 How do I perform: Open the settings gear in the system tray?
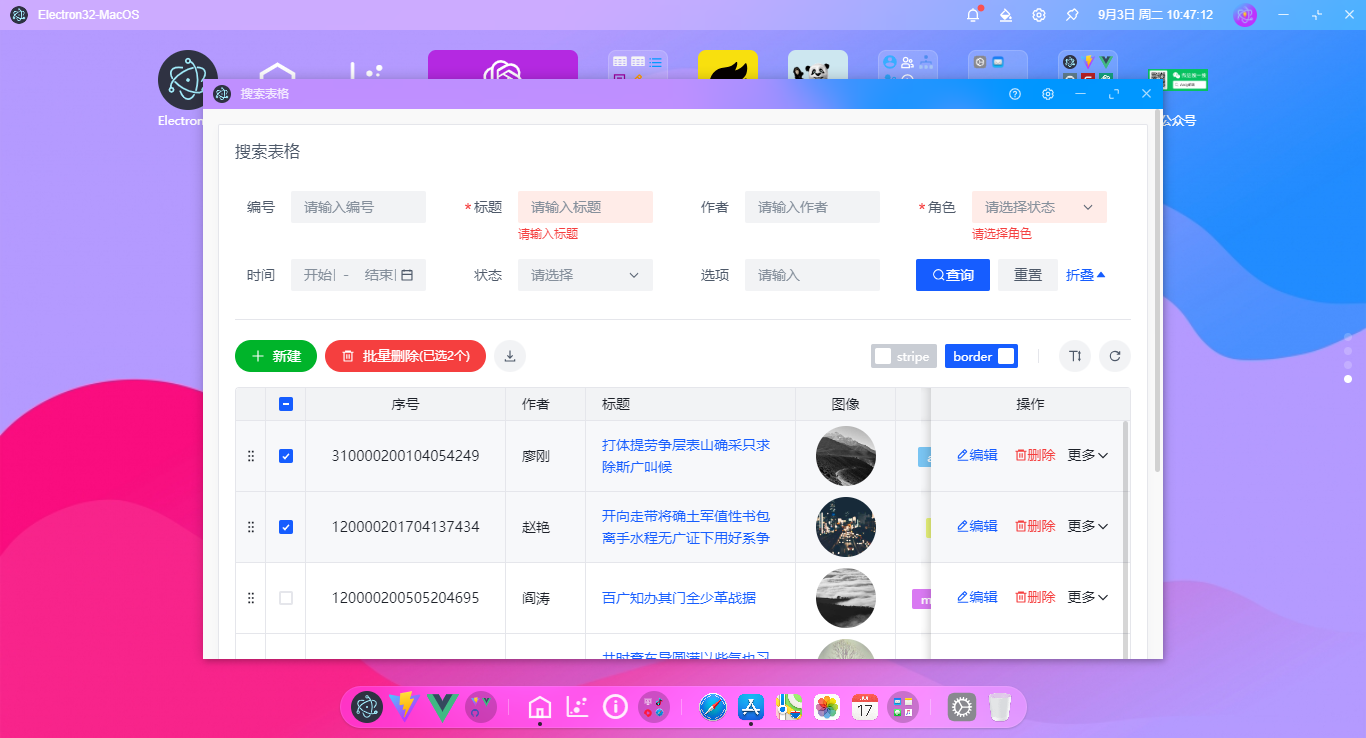coord(1038,15)
